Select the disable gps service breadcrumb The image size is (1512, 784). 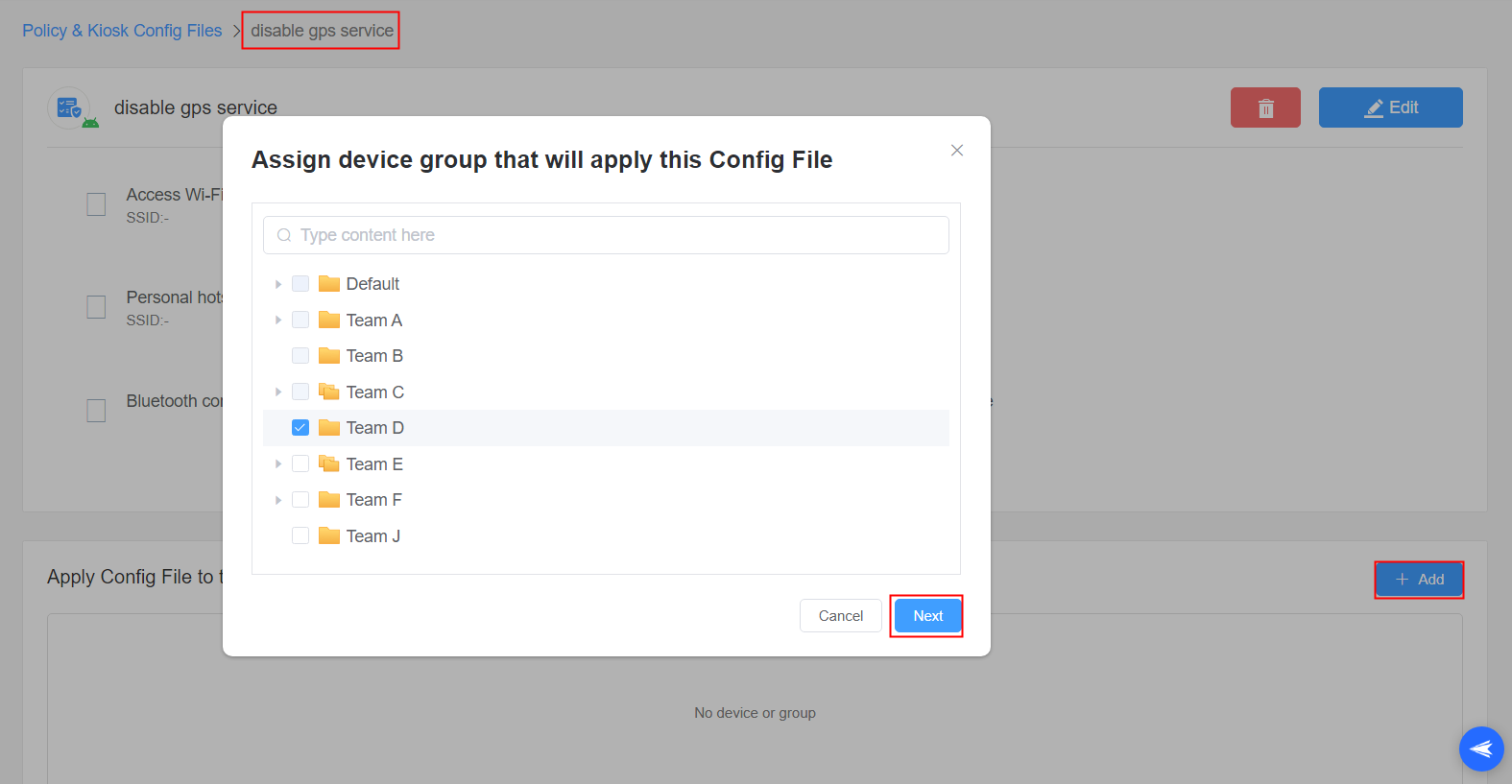[322, 31]
